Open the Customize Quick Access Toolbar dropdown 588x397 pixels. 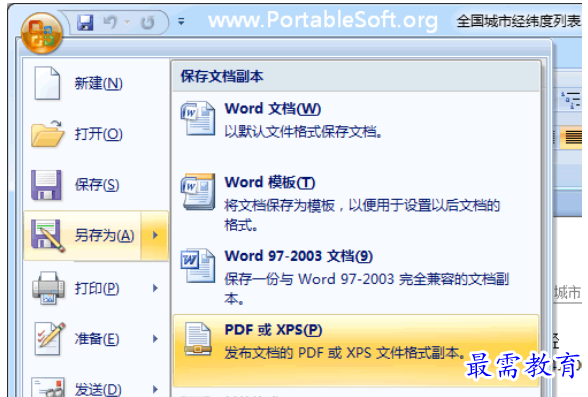(181, 22)
